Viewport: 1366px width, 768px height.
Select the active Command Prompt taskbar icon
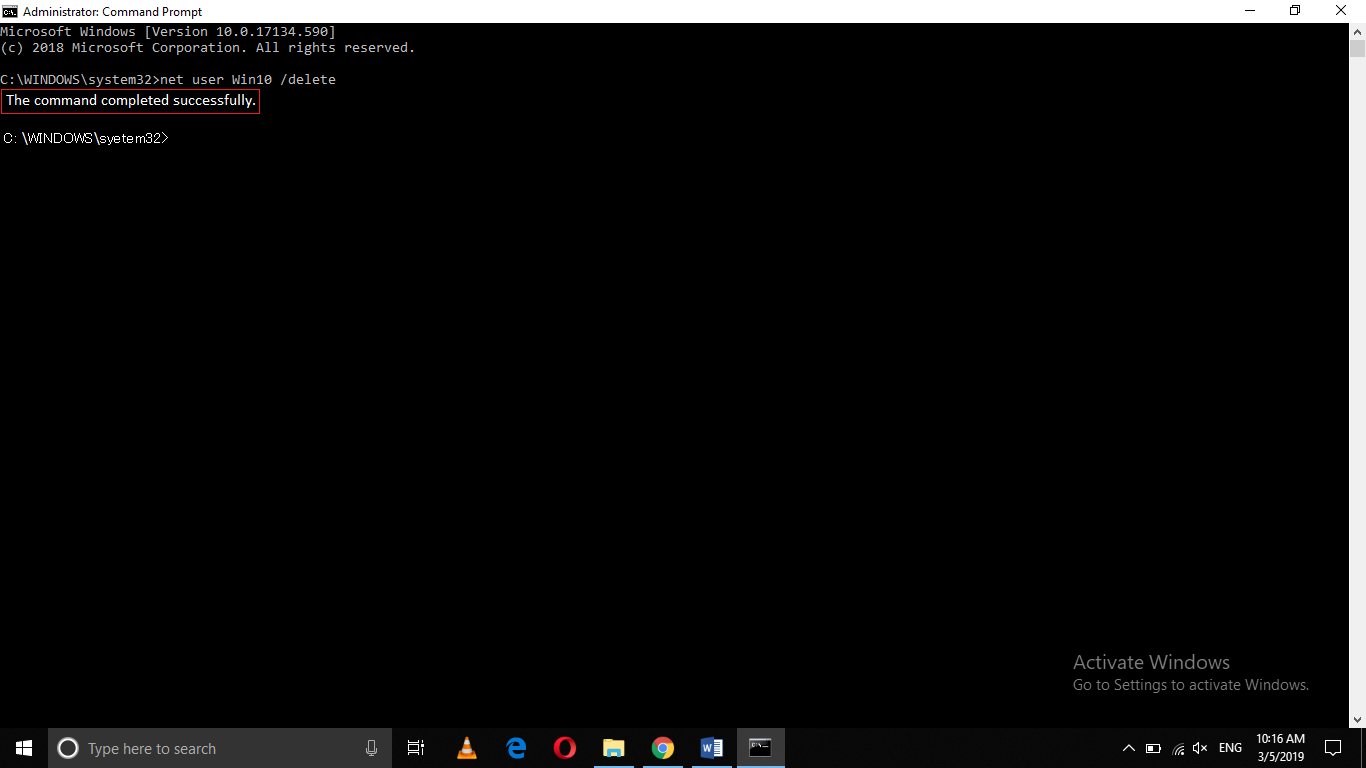coord(760,747)
